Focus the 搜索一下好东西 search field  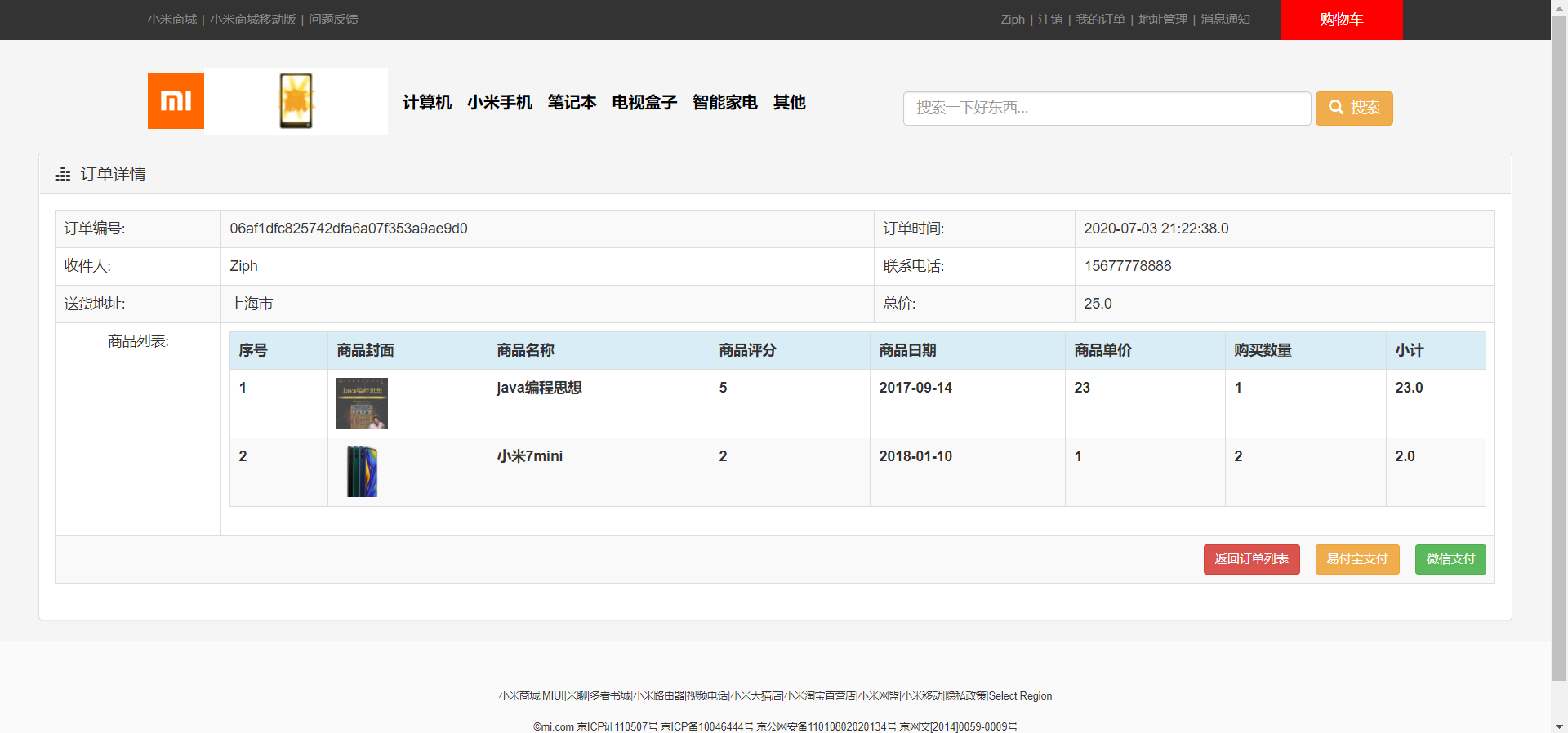1107,109
